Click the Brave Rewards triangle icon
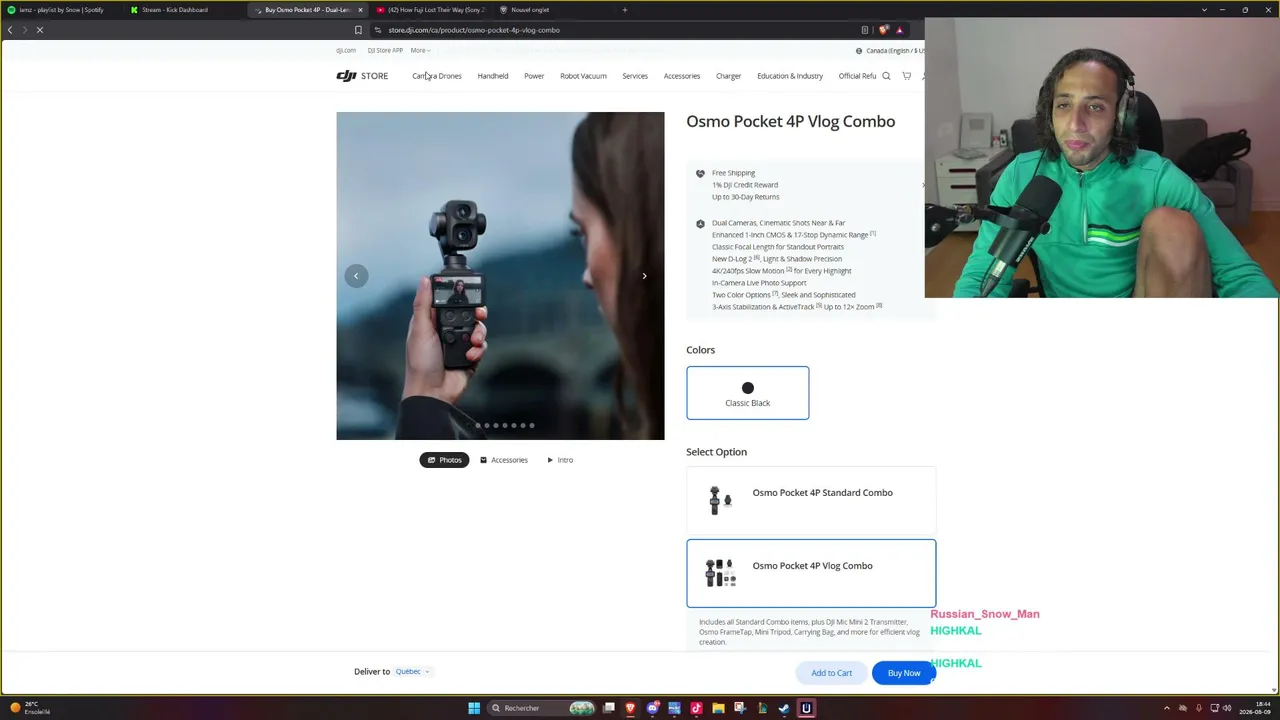Screen dimensions: 1280x720 [x=899, y=30]
